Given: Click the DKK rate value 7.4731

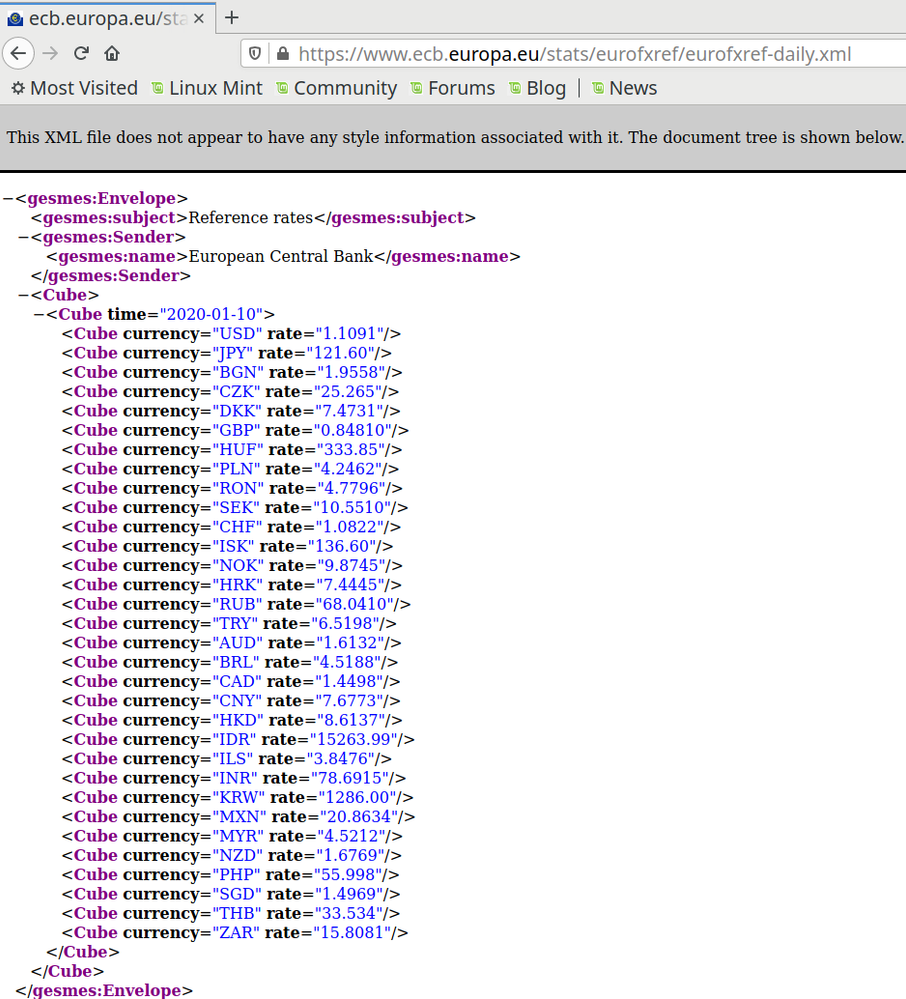Looking at the screenshot, I should tap(349, 411).
